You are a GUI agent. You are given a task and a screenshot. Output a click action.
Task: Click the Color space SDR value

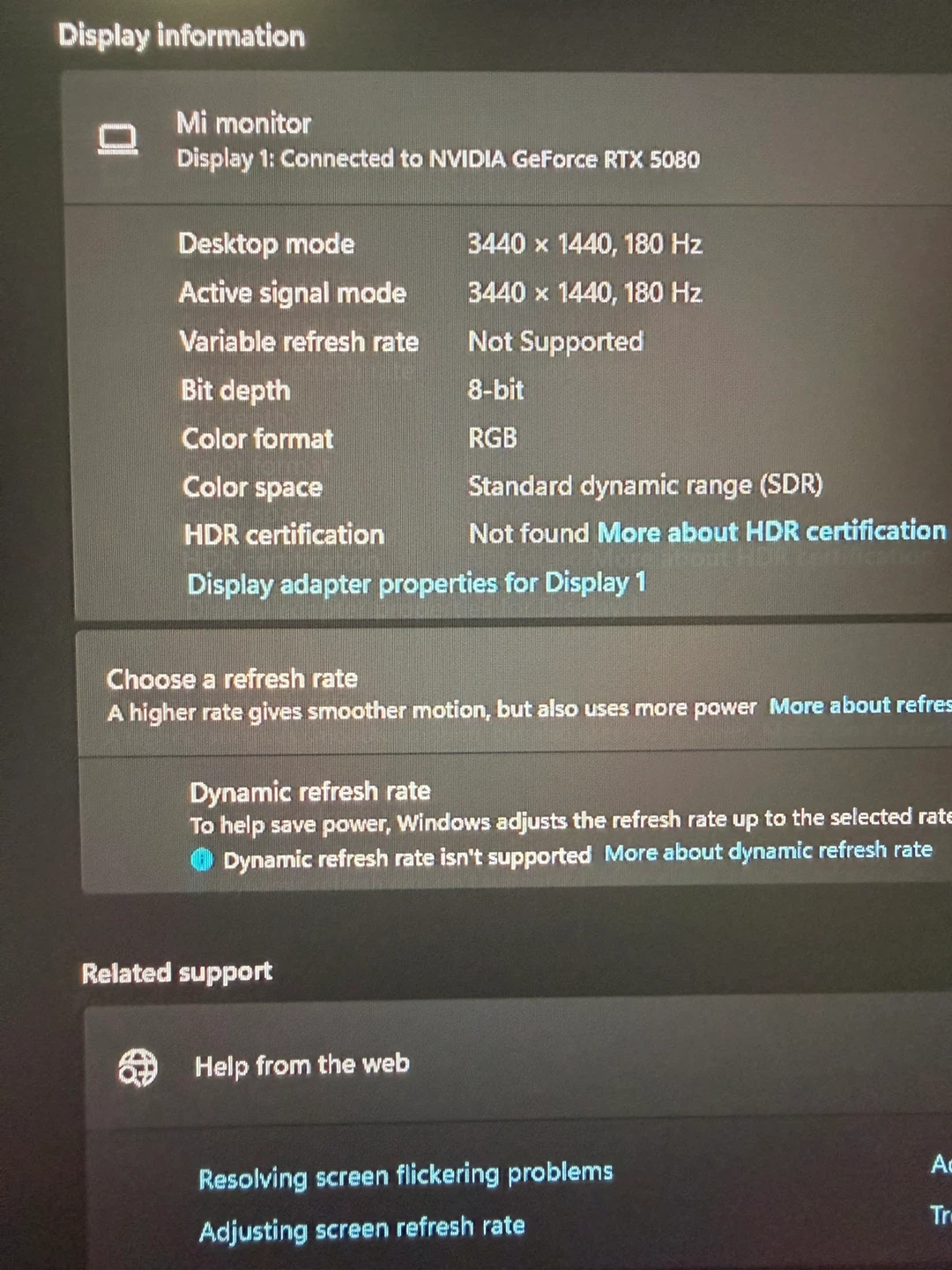(645, 485)
